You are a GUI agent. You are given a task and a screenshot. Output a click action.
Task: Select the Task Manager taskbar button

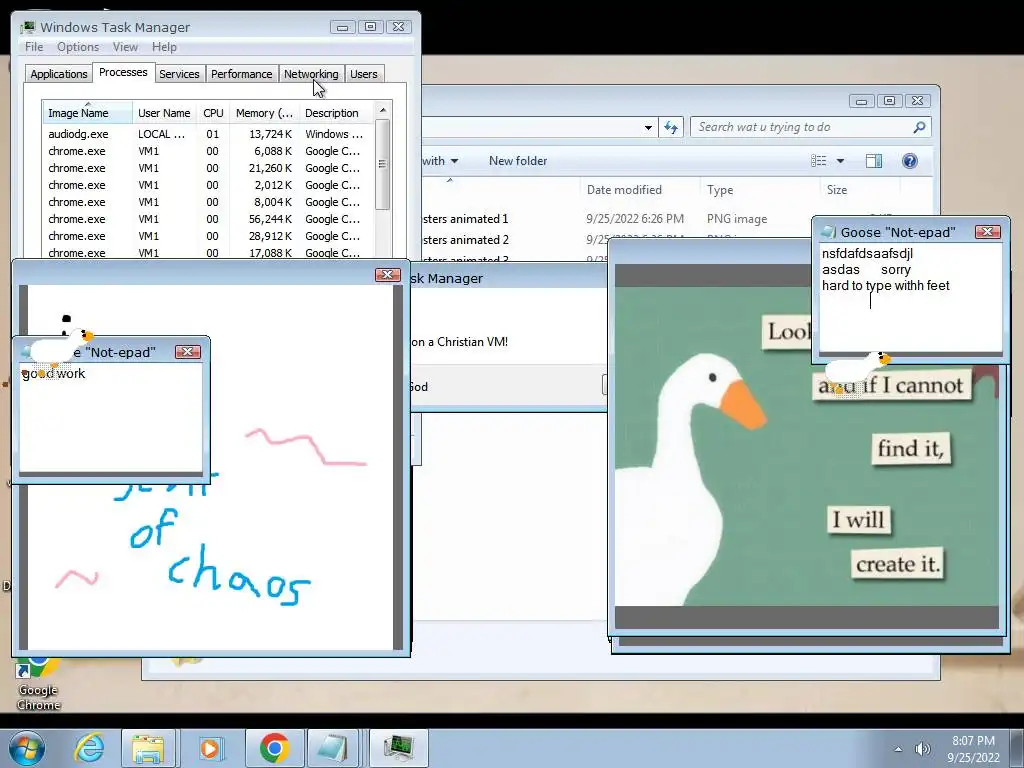398,748
